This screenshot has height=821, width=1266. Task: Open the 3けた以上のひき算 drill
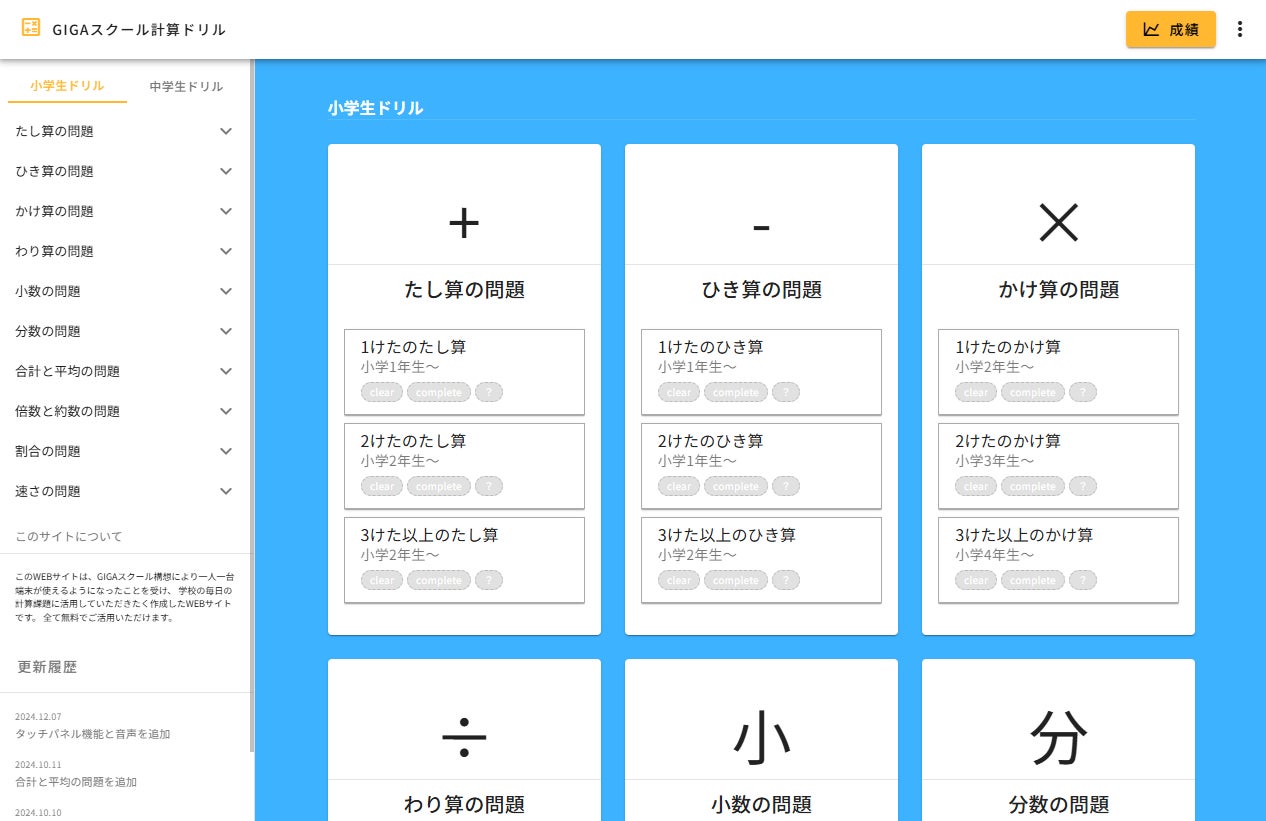761,559
